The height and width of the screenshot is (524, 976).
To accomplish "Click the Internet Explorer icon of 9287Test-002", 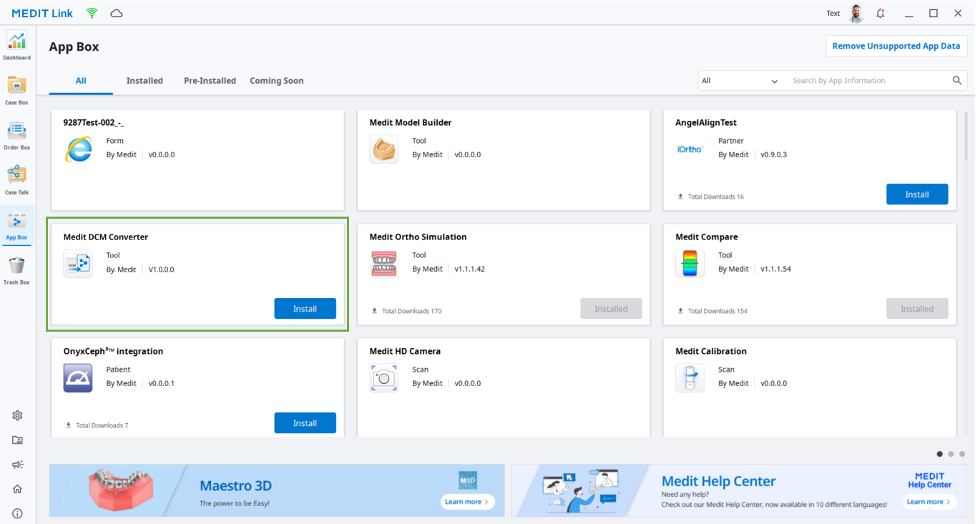I will [x=78, y=150].
